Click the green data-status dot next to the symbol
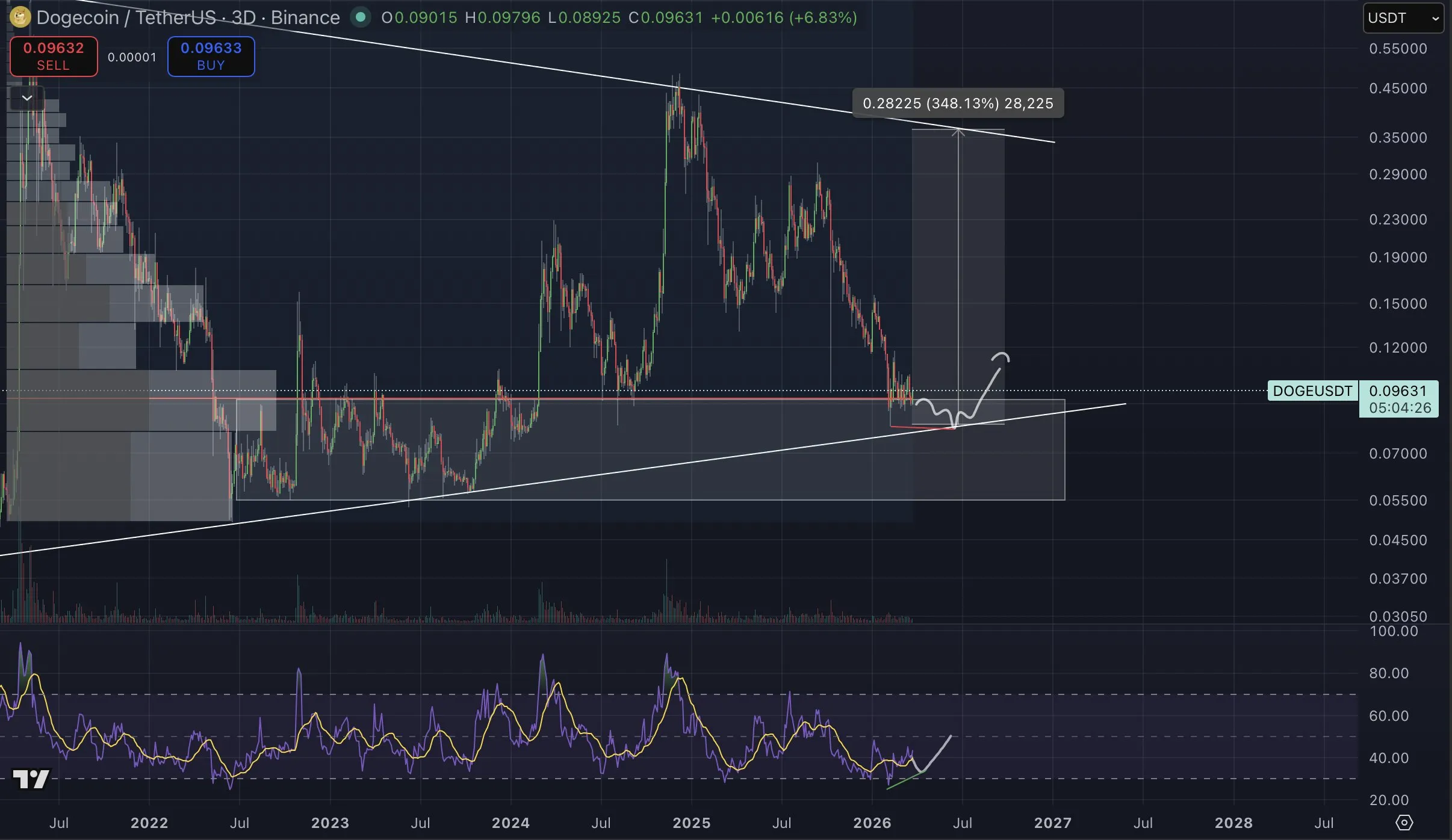1452x840 pixels. [361, 18]
